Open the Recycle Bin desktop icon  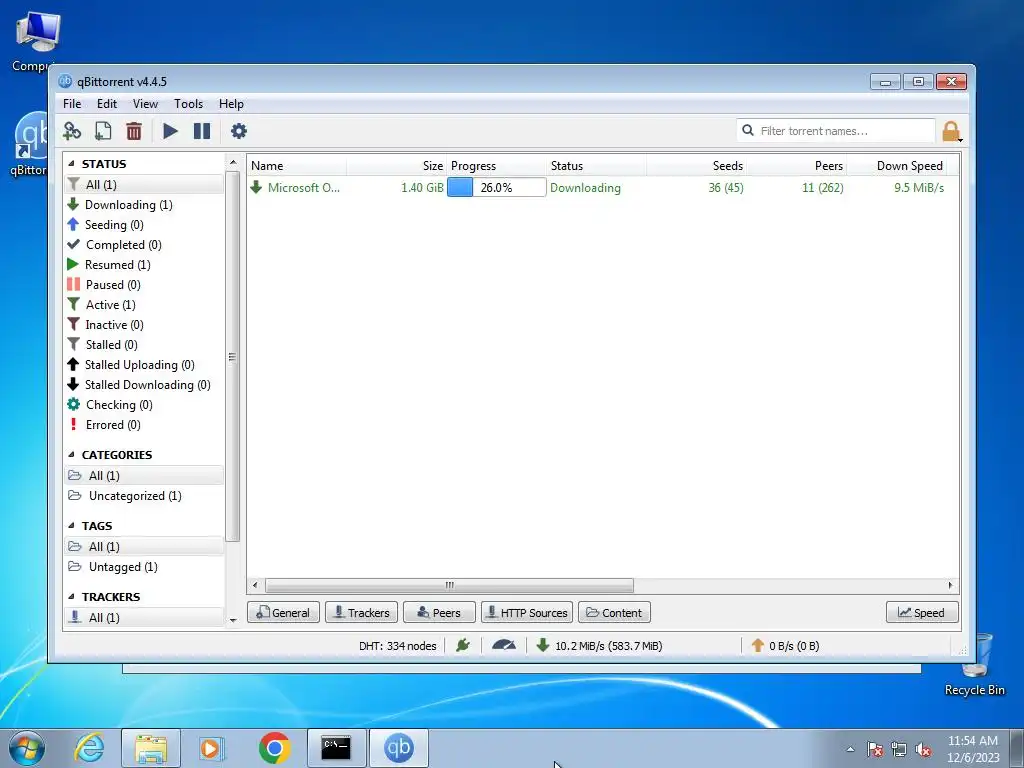click(x=974, y=665)
